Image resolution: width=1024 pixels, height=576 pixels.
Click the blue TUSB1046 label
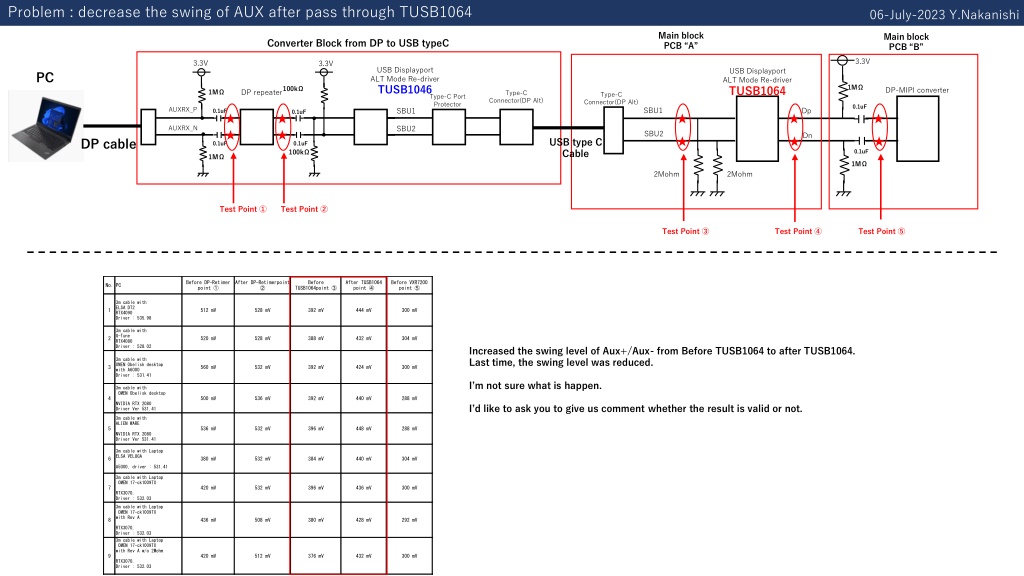(405, 89)
